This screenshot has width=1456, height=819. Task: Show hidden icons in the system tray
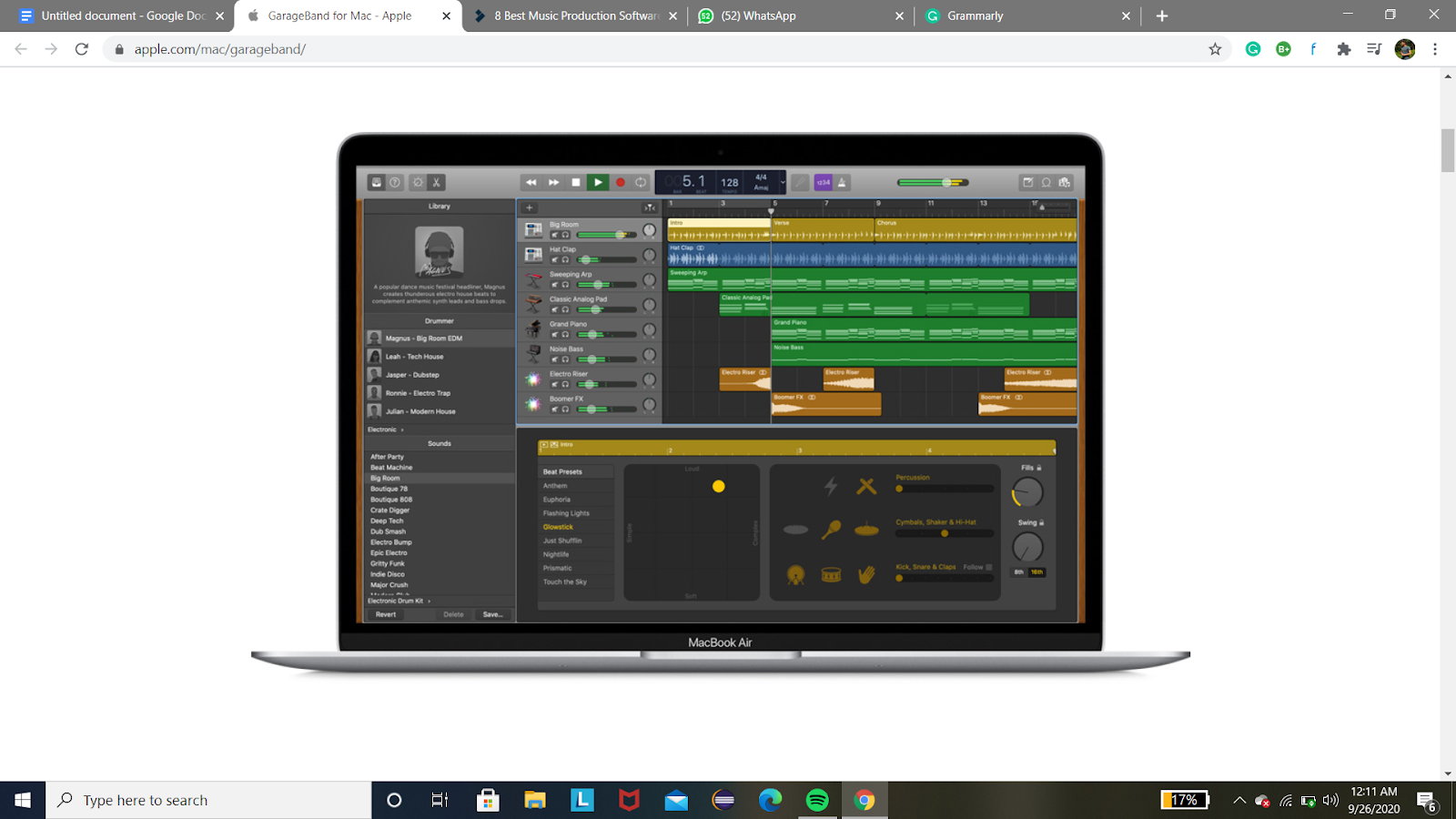pyautogui.click(x=1239, y=800)
